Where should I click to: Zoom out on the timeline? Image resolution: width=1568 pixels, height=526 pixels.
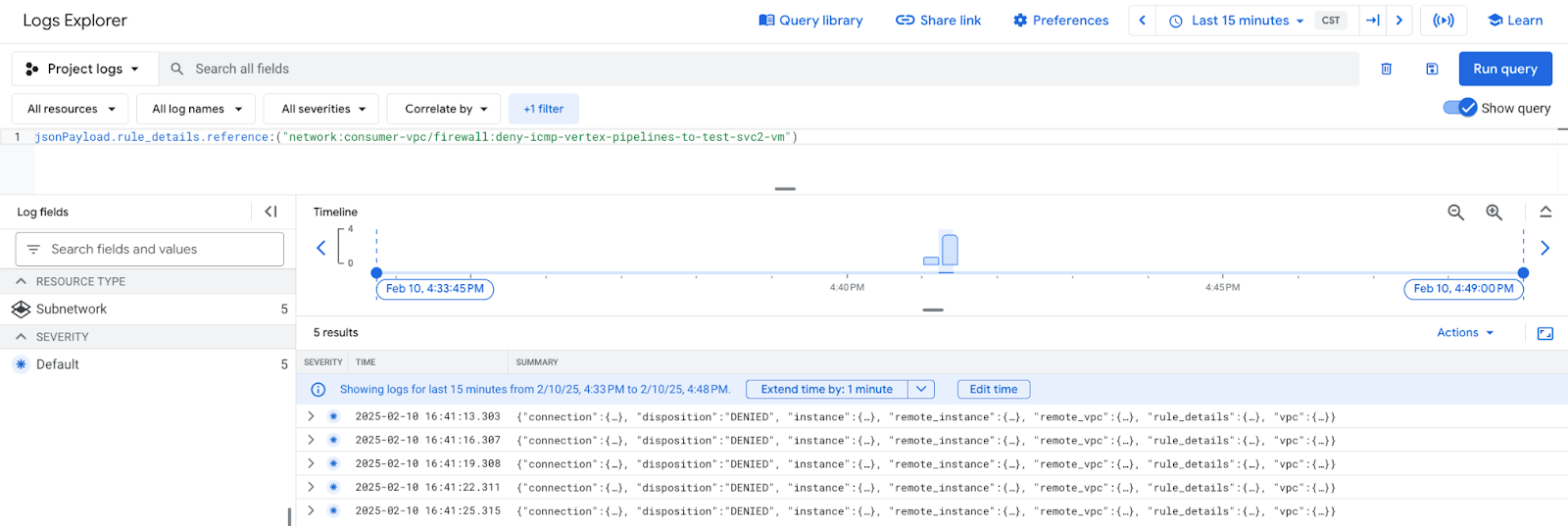(x=1455, y=213)
